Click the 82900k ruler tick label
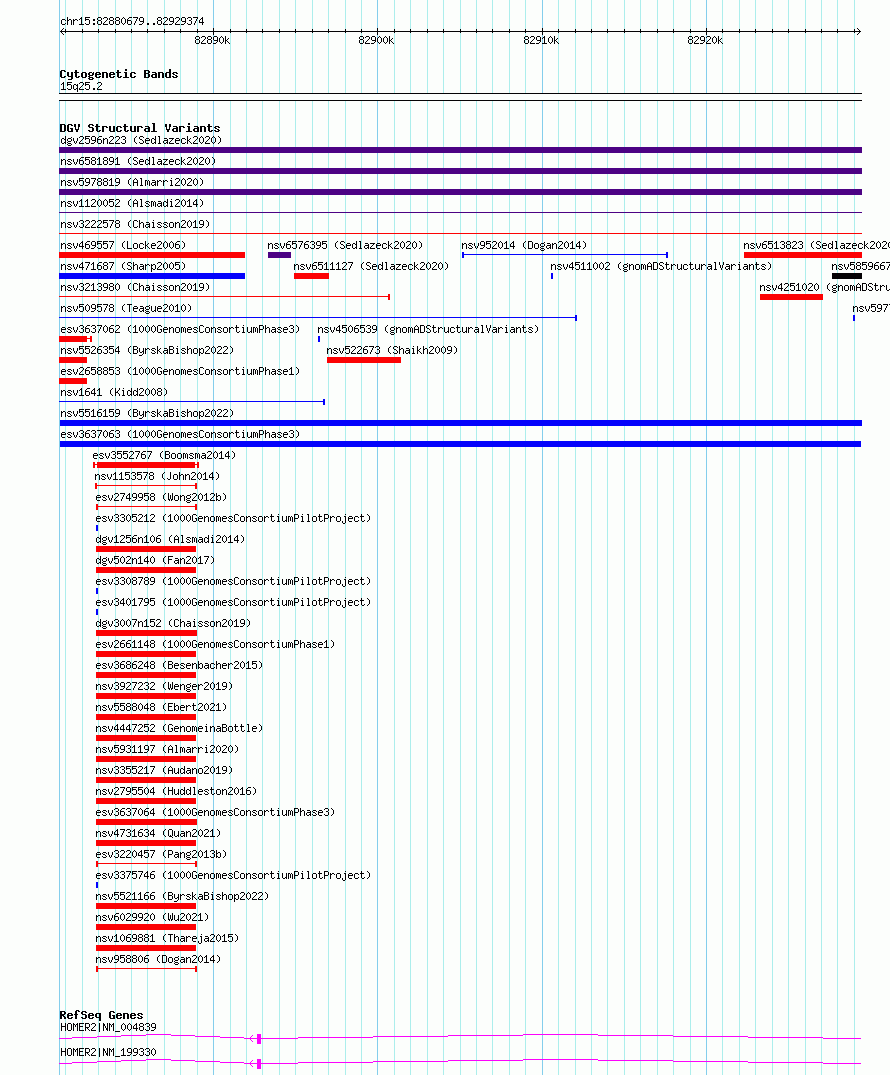 point(376,40)
